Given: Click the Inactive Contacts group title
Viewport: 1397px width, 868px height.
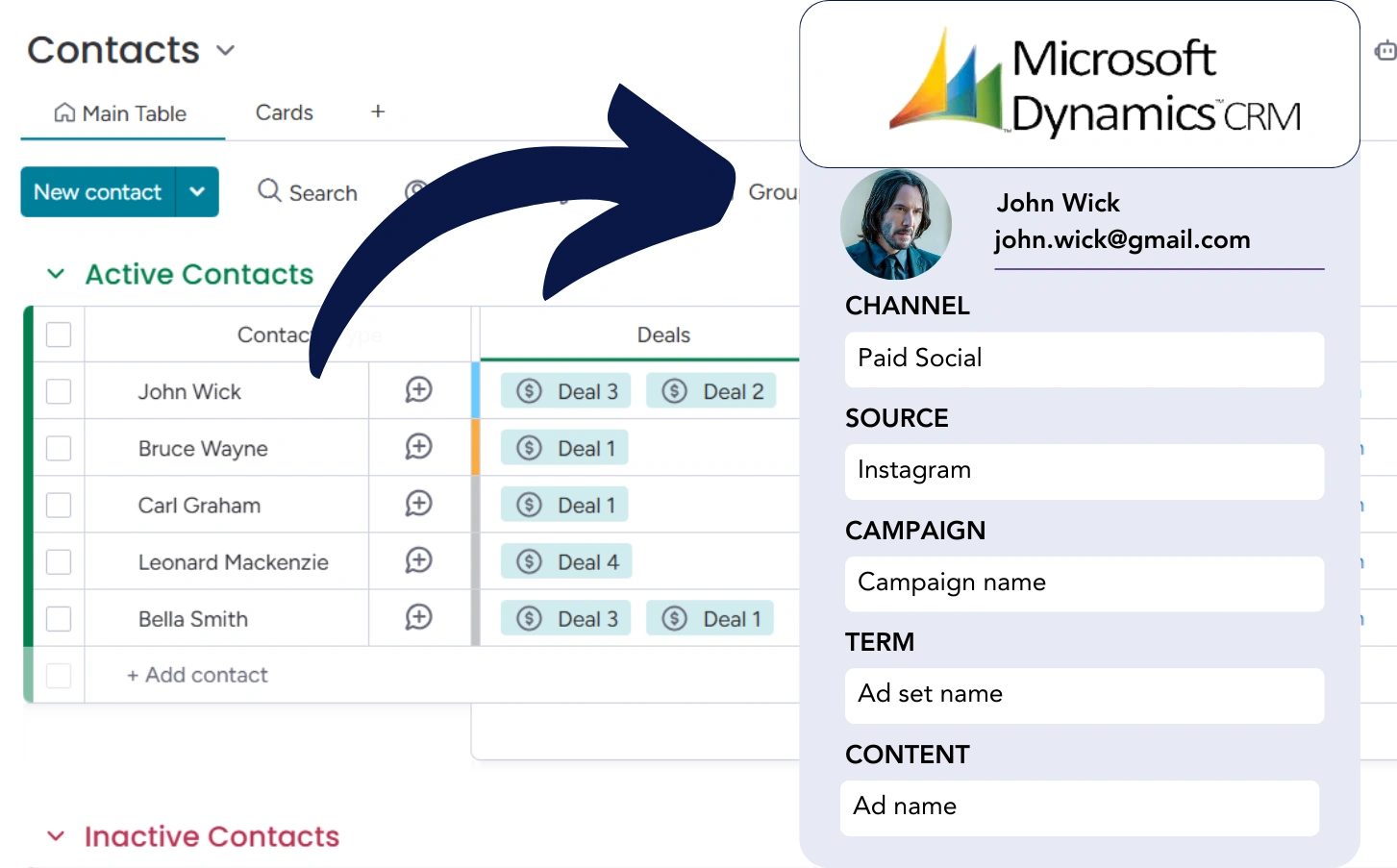Looking at the screenshot, I should [212, 836].
